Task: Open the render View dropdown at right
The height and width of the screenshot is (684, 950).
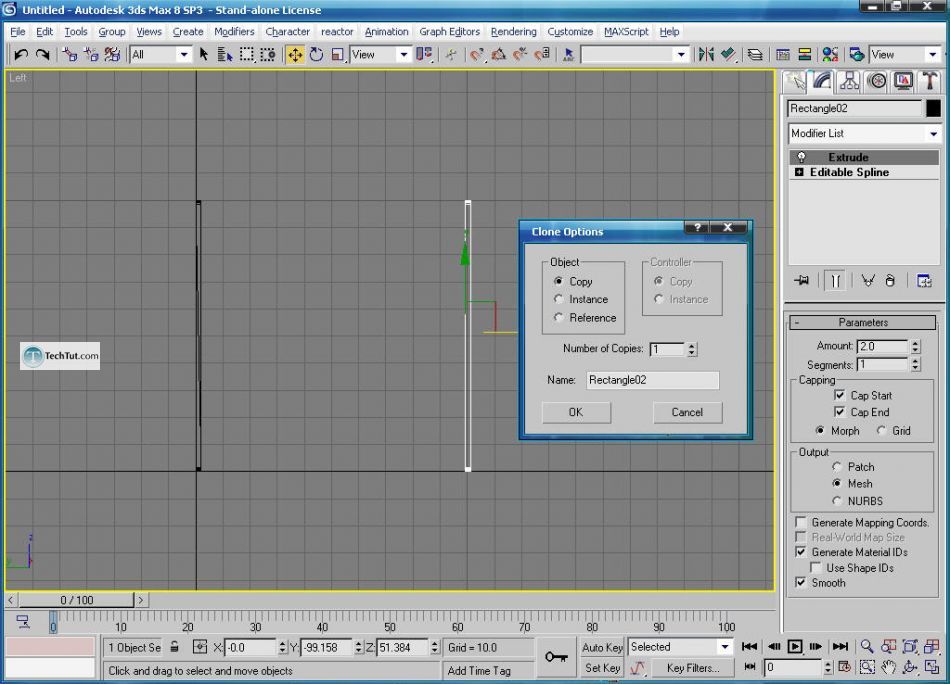Action: pos(932,55)
